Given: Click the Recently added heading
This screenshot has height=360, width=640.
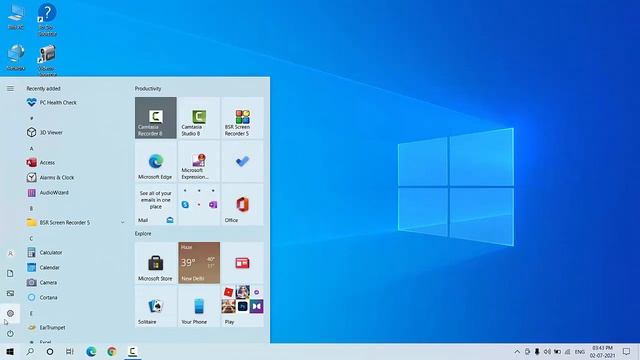Looking at the screenshot, I should pos(43,89).
